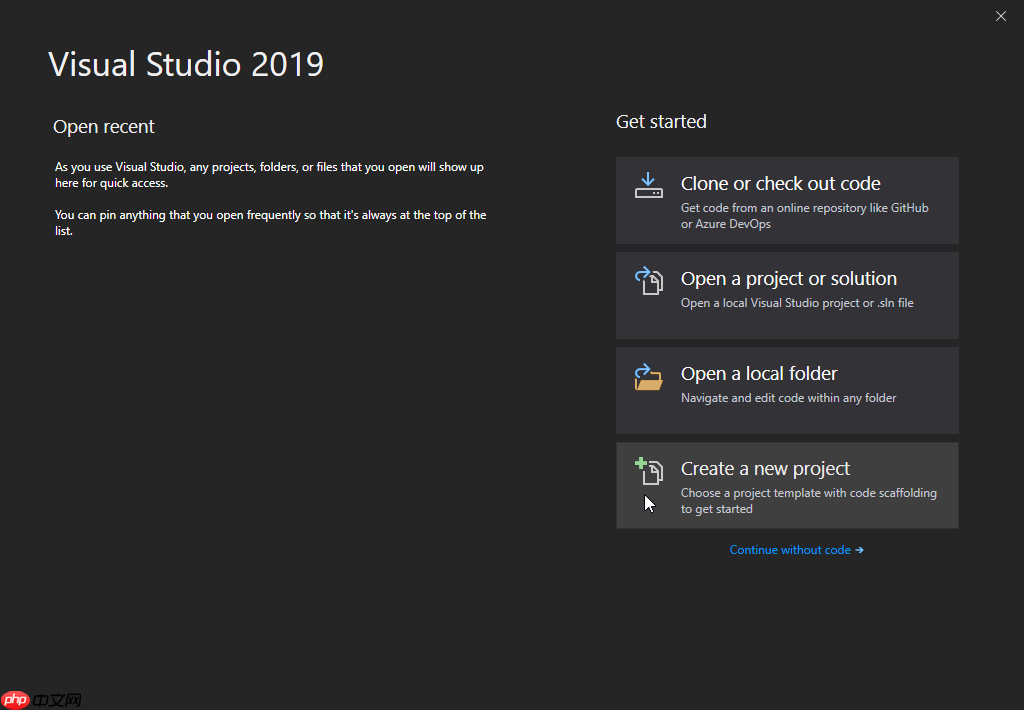Click the text 'Choose a project template with code scaffolding'
The height and width of the screenshot is (710, 1024).
(808, 493)
